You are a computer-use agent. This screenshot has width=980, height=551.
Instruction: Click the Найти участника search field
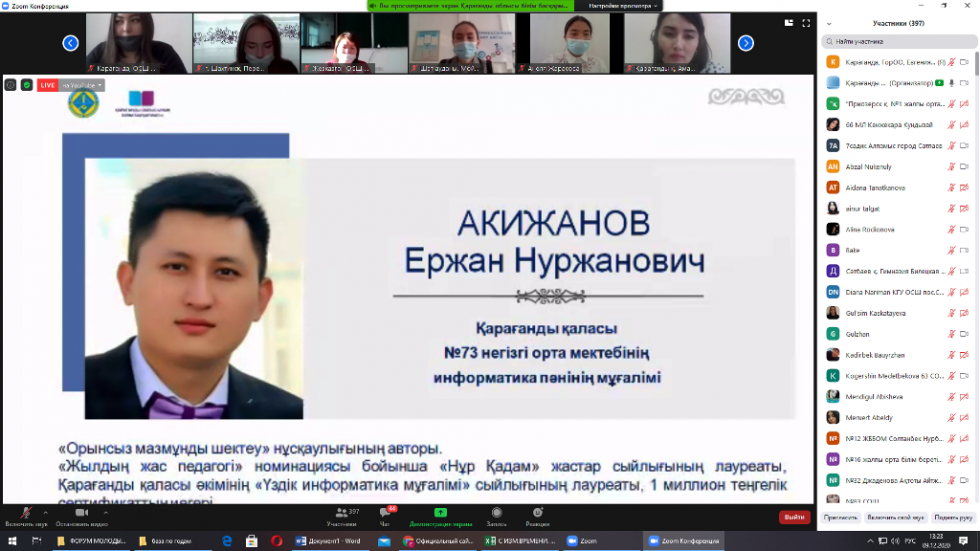coord(900,41)
